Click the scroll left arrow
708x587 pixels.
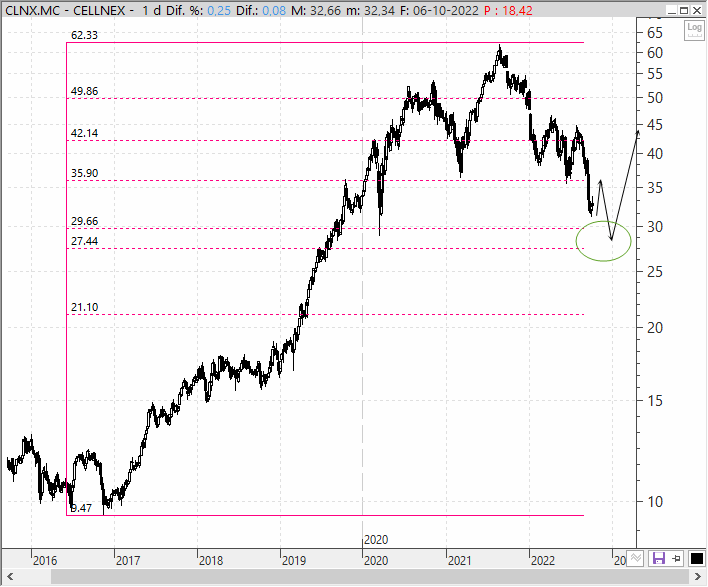coord(10,577)
